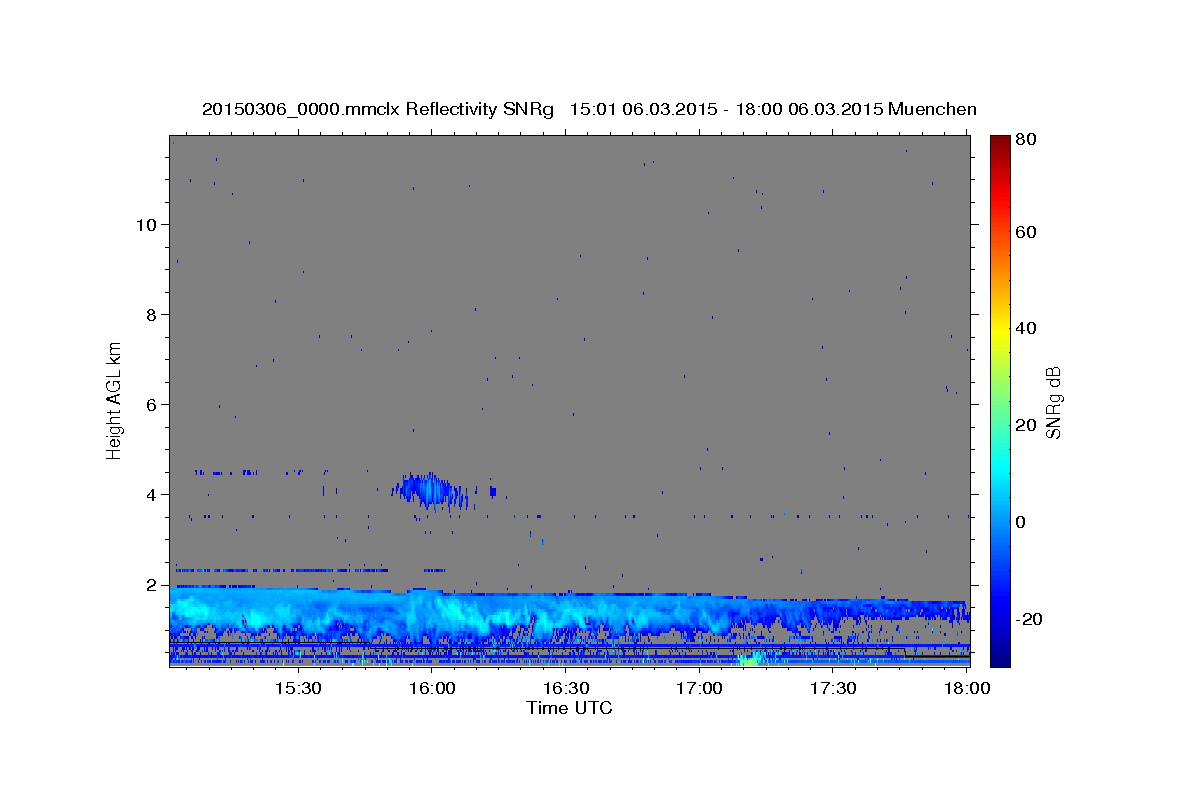Image resolution: width=1200 pixels, height=800 pixels.
Task: Click the 15:30 time tick label
Action: click(298, 688)
